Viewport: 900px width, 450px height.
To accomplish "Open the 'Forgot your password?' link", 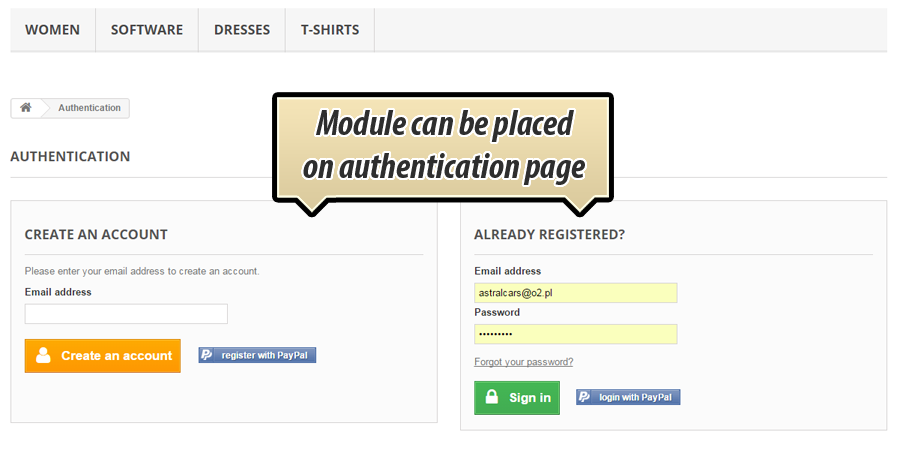I will point(523,362).
